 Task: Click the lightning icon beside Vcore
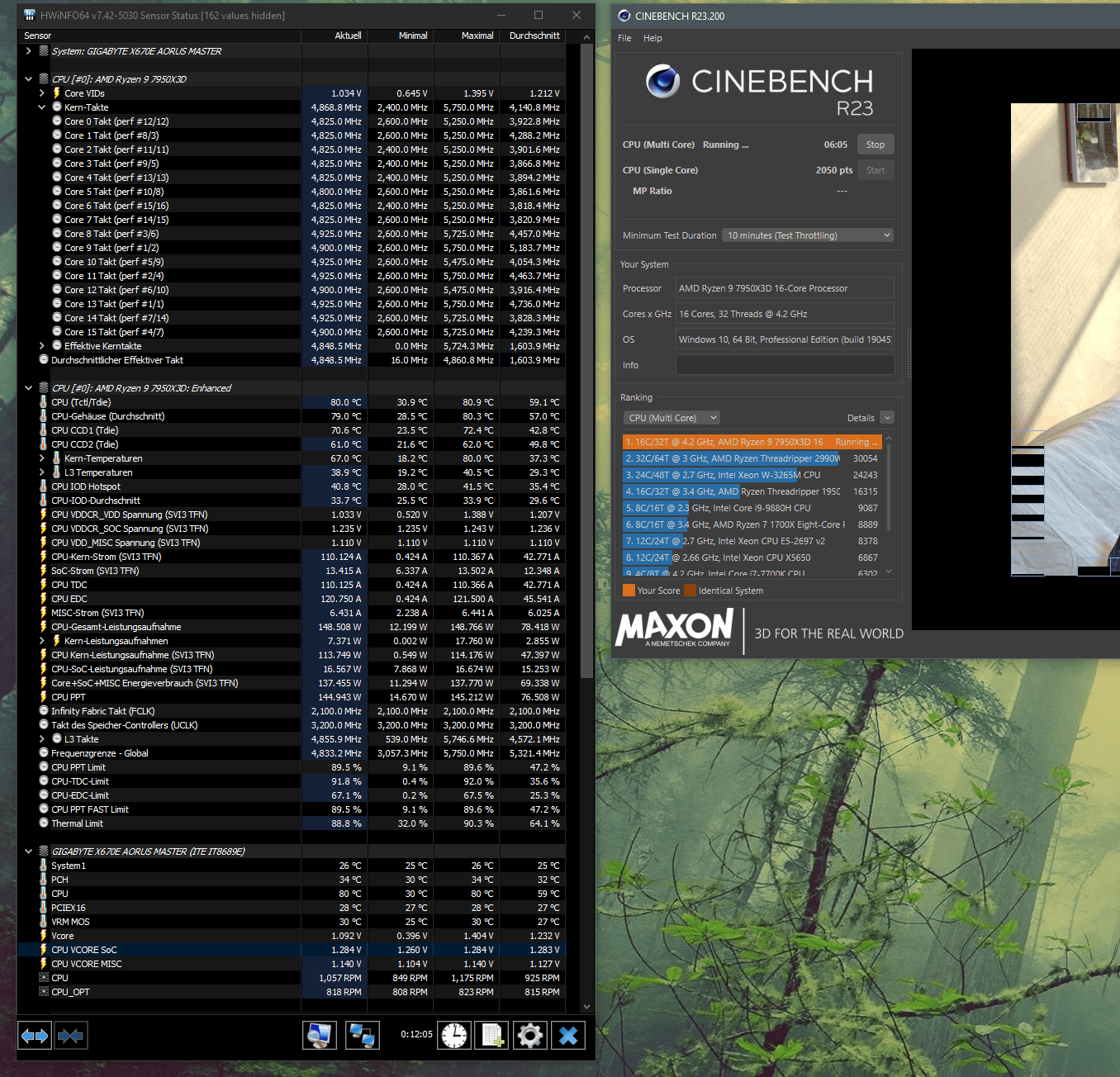point(44,936)
